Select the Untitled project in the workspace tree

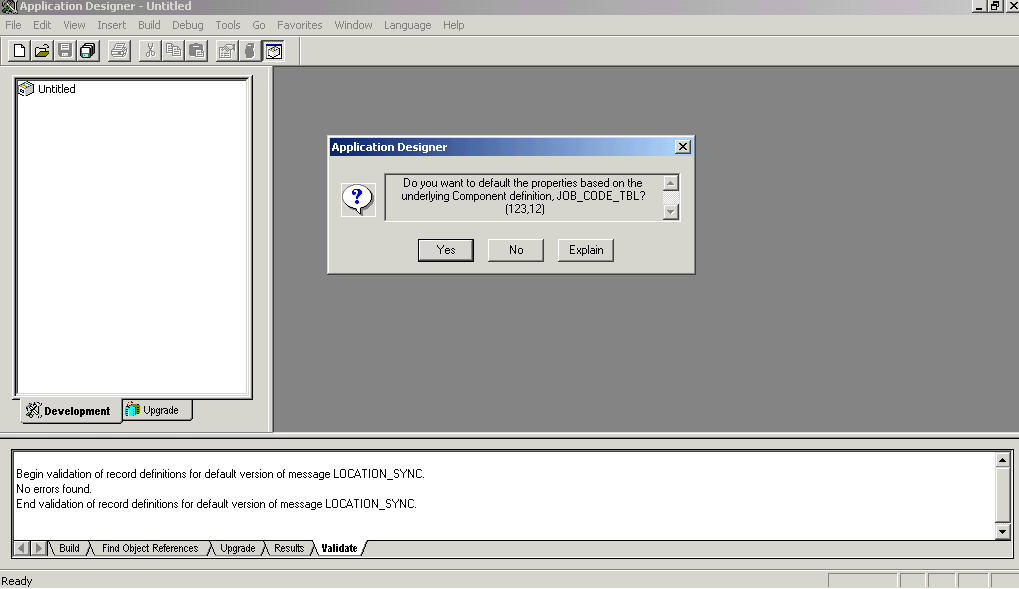point(56,88)
